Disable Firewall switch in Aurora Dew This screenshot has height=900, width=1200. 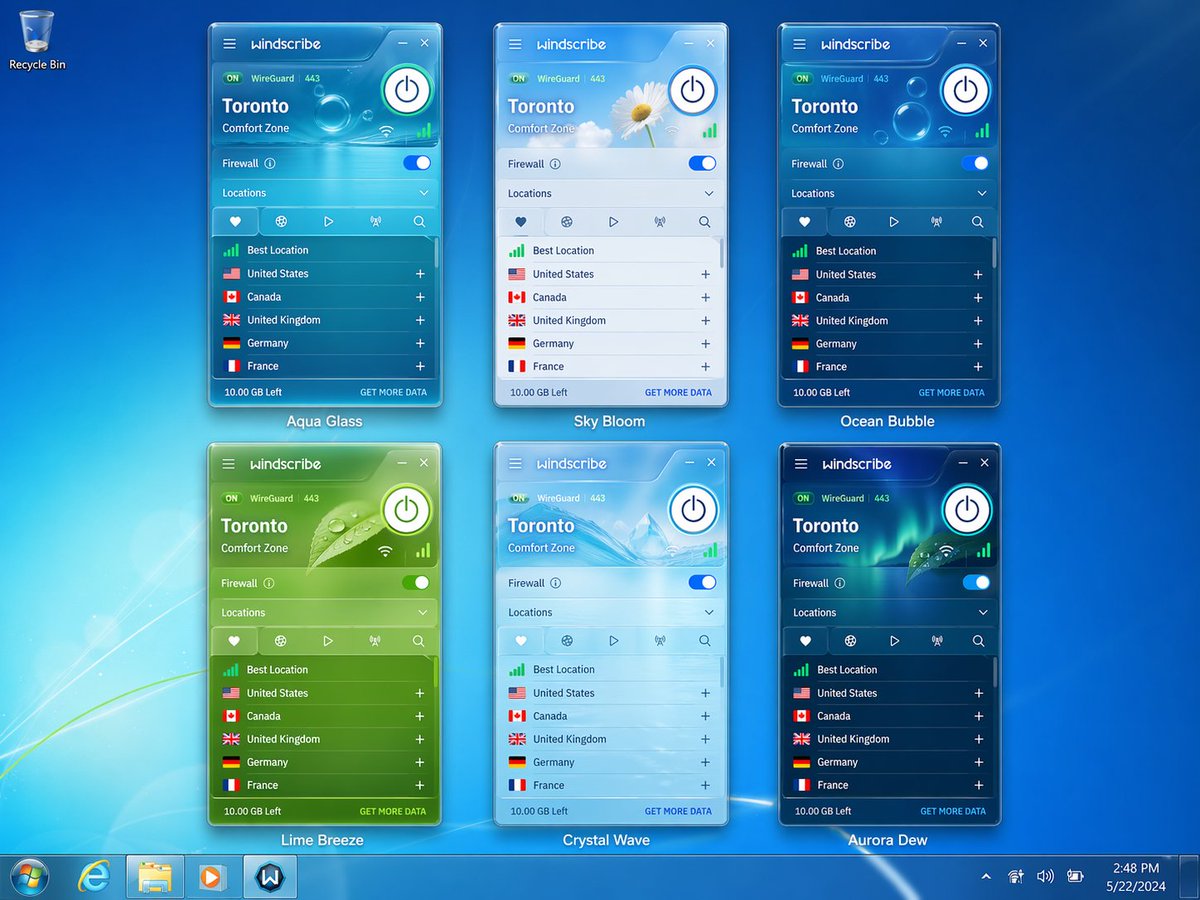976,582
